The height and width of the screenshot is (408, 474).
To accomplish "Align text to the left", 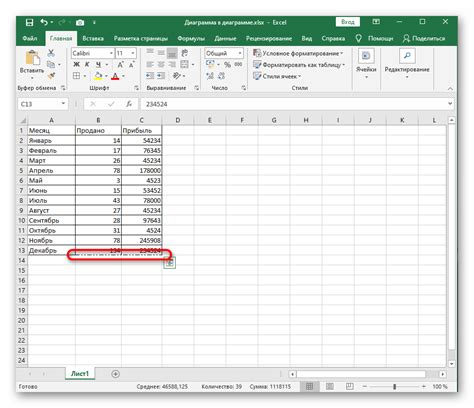I will [150, 64].
